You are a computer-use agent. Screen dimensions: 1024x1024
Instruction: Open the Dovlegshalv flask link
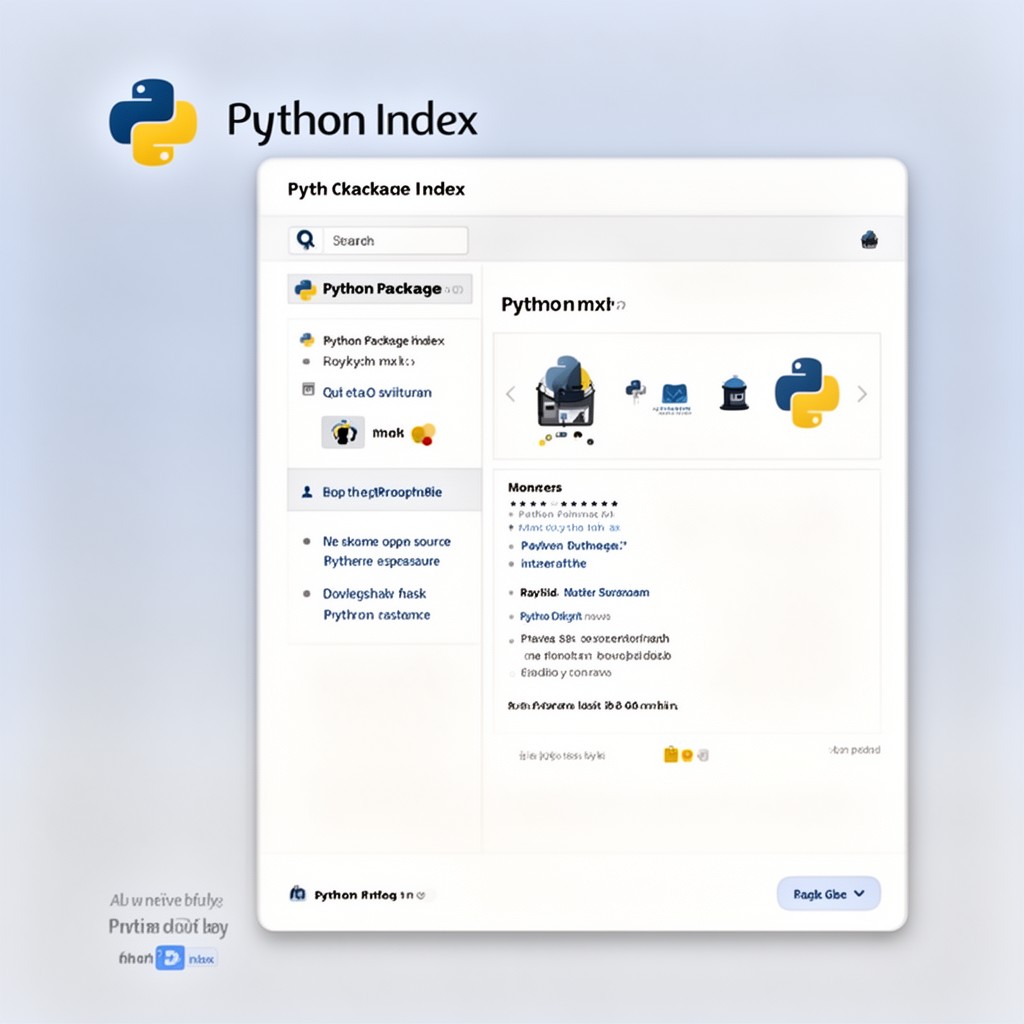[x=374, y=594]
